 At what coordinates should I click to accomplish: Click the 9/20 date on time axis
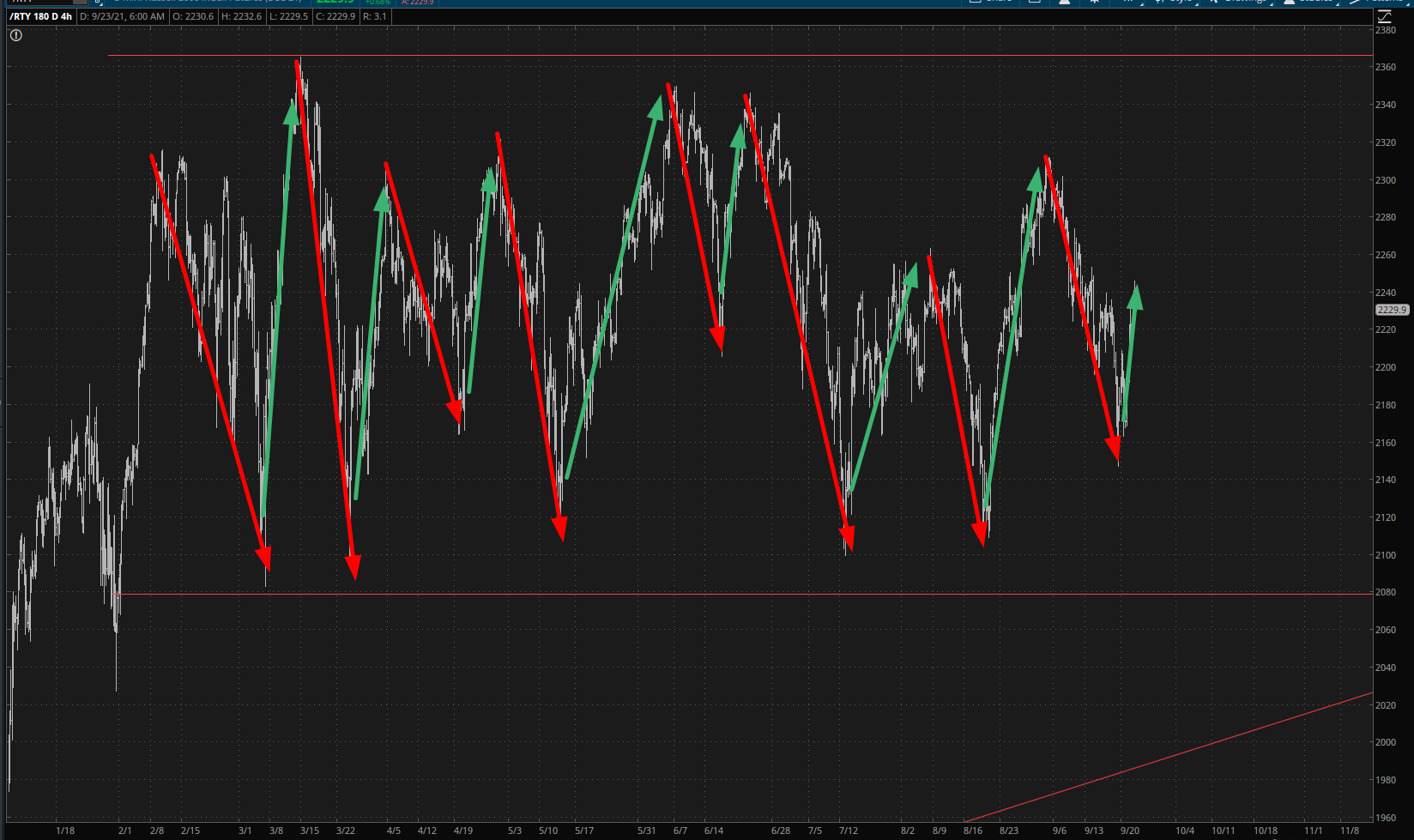1129,831
